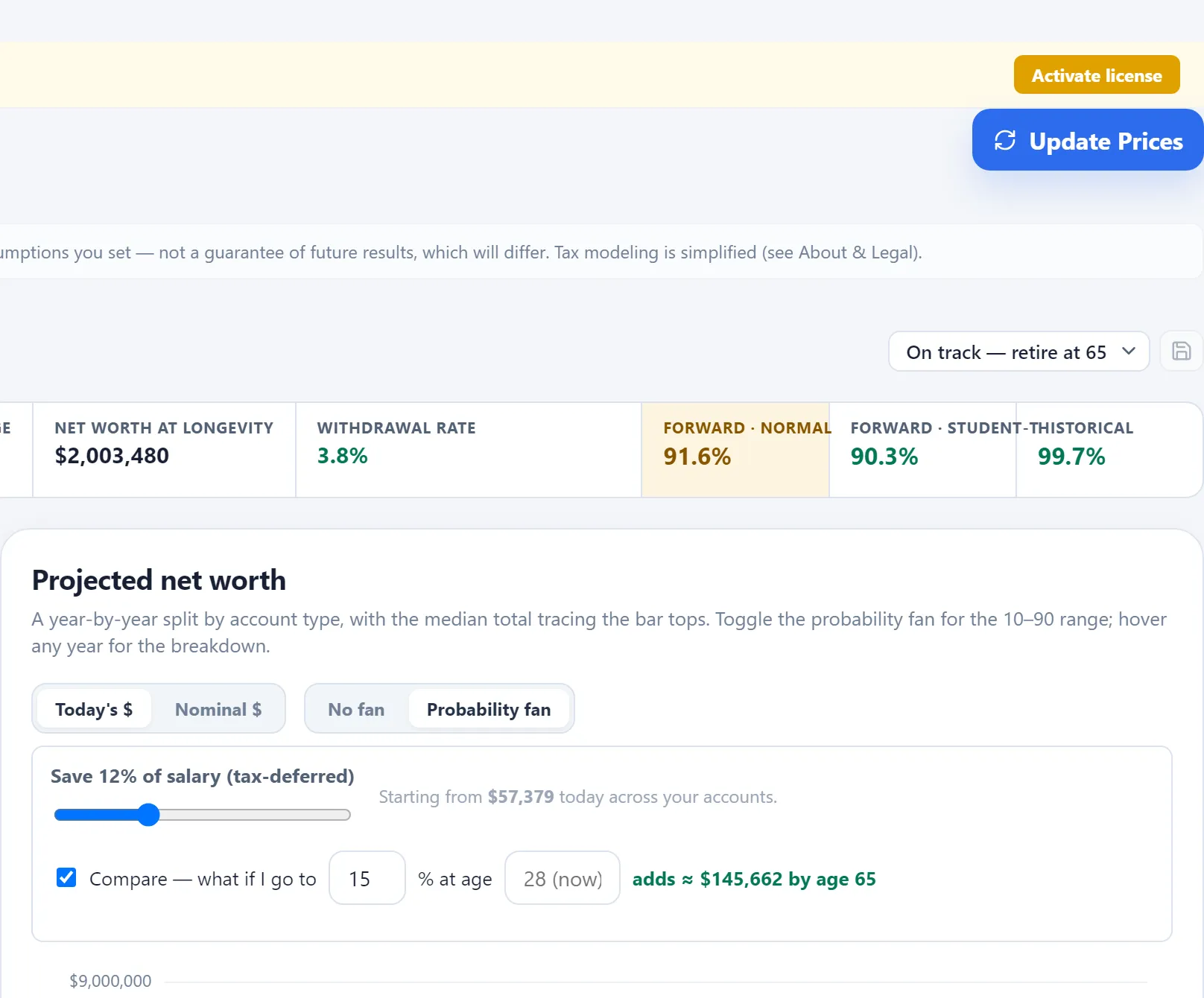Image resolution: width=1204 pixels, height=998 pixels.
Task: Select the Probability fan option
Action: [489, 709]
